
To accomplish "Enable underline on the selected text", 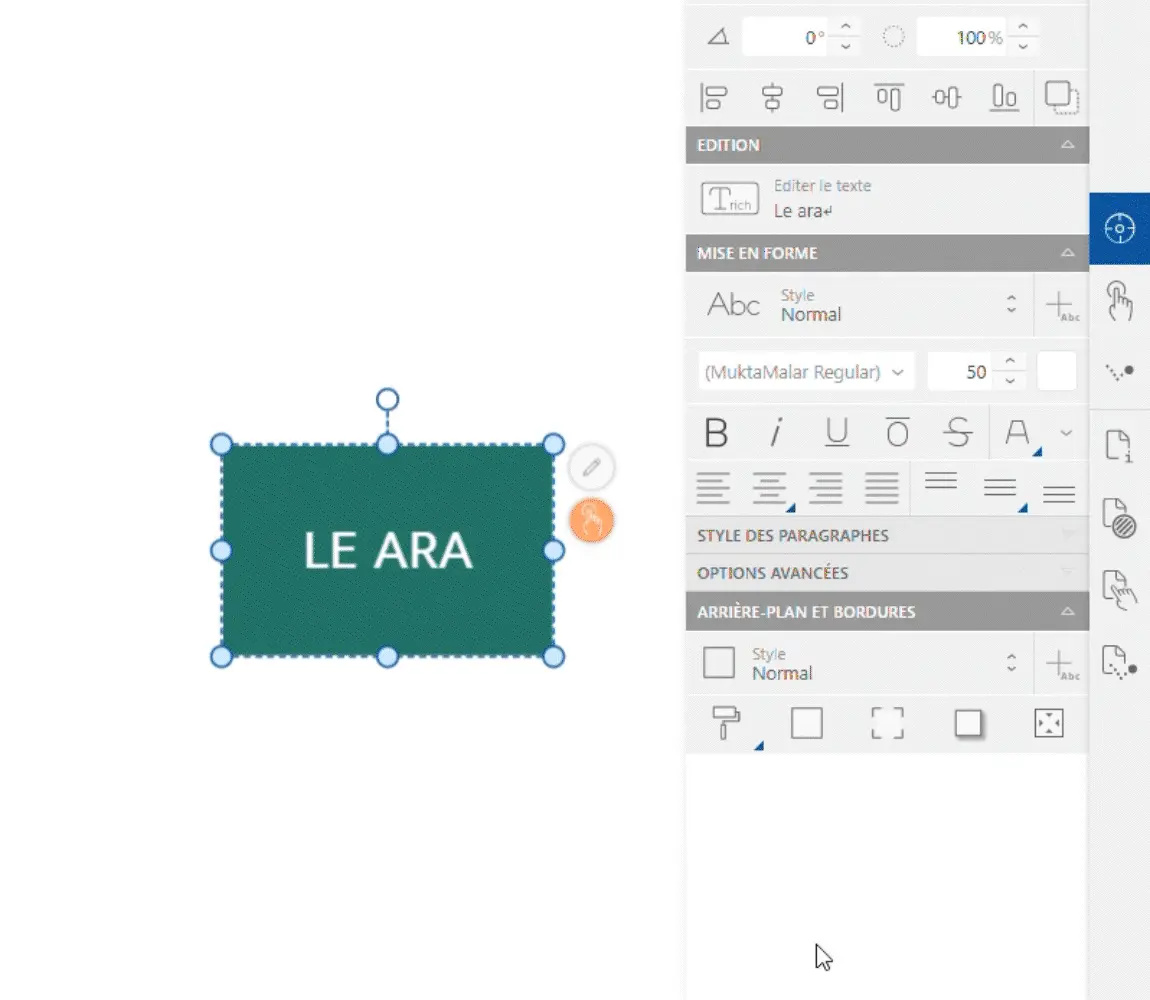I will pos(836,432).
